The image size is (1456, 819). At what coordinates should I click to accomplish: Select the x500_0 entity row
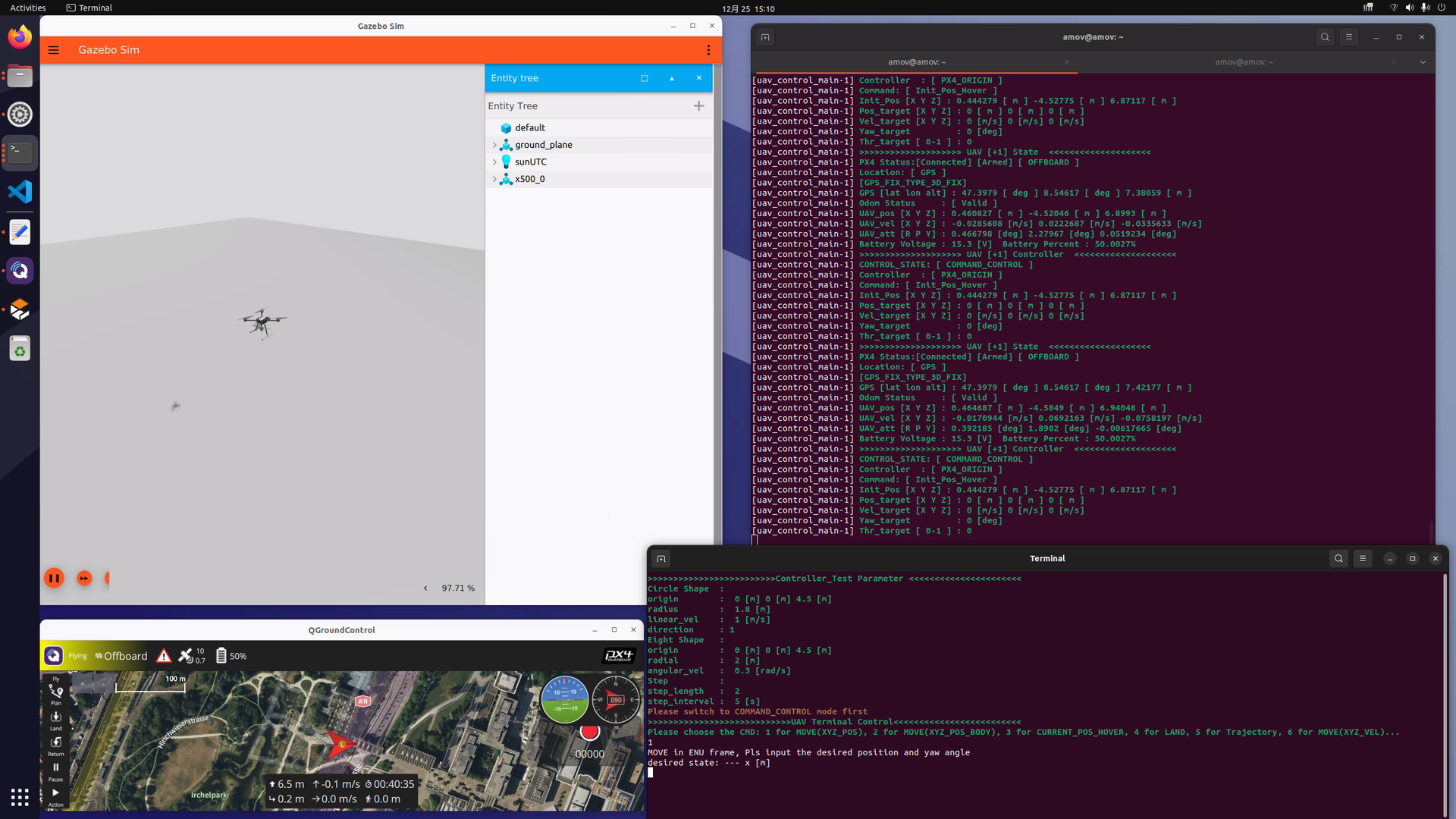tap(598, 180)
